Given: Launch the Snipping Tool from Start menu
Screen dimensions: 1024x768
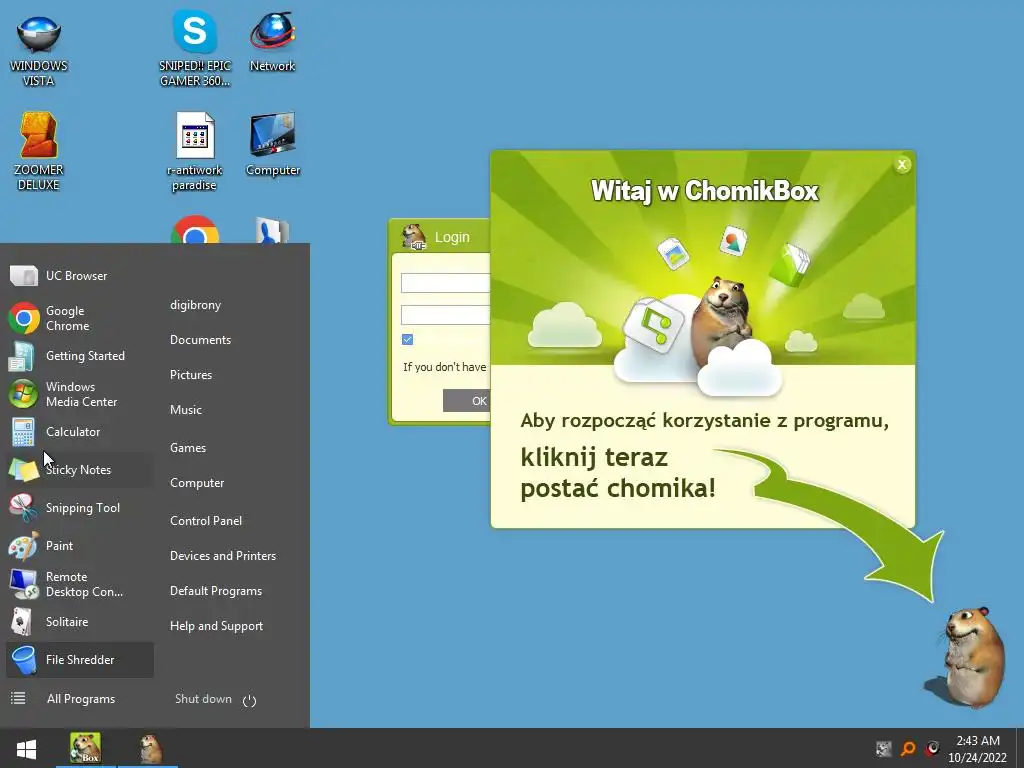Looking at the screenshot, I should tap(78, 507).
